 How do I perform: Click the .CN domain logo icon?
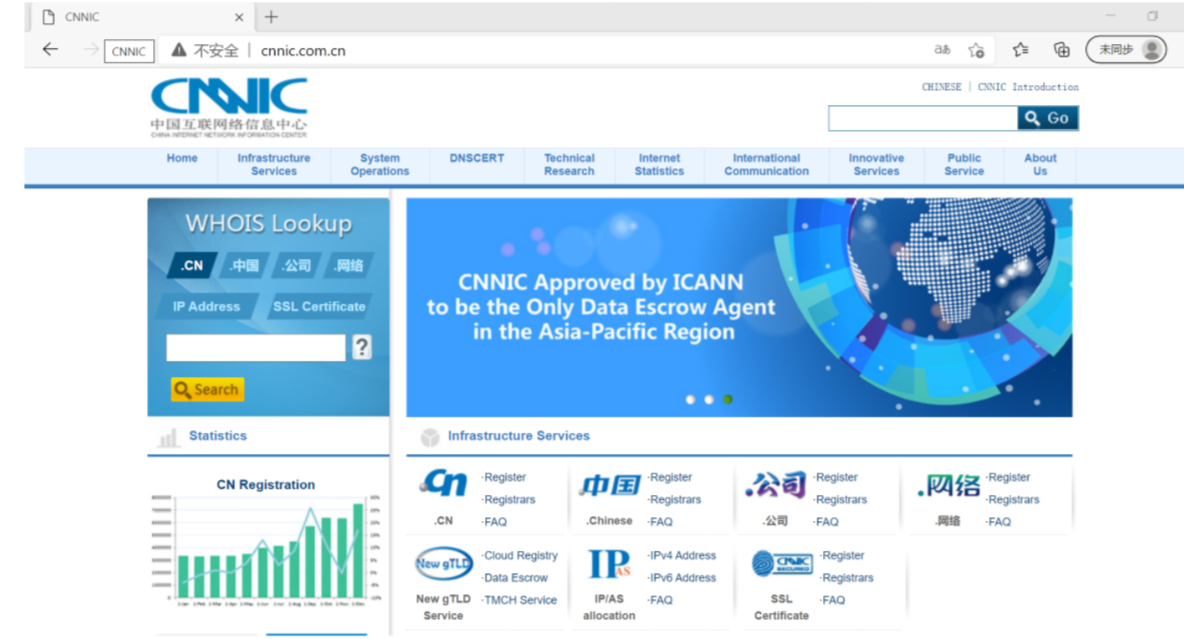(x=445, y=483)
